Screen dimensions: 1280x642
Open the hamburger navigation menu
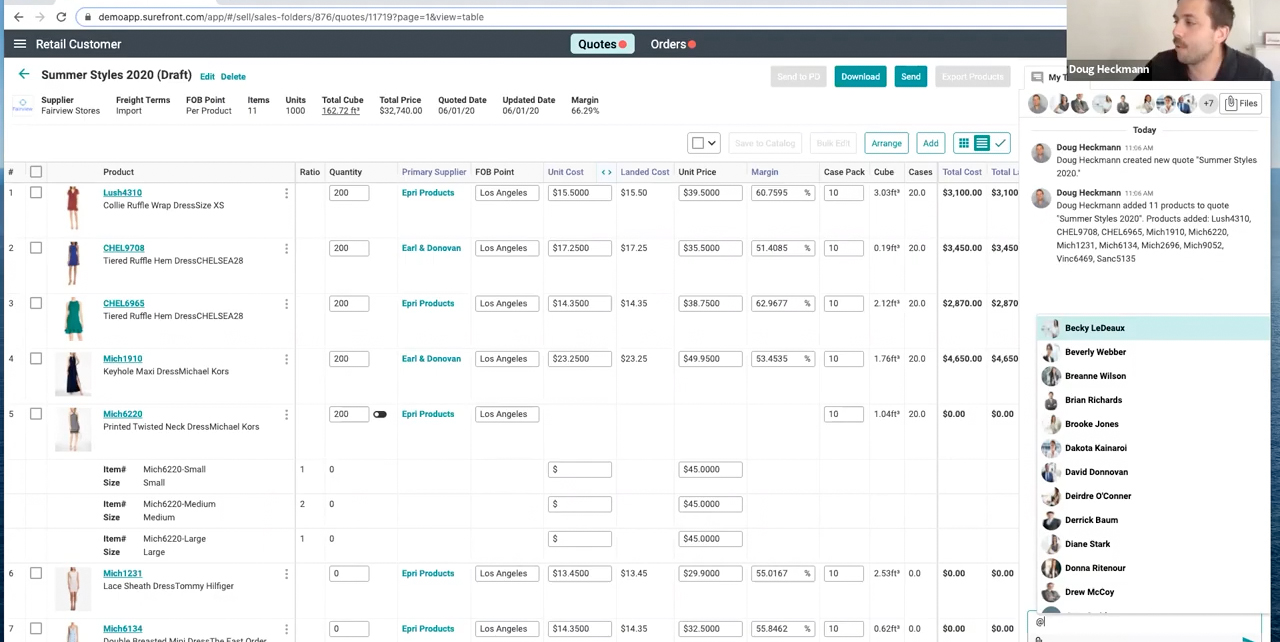[19, 44]
